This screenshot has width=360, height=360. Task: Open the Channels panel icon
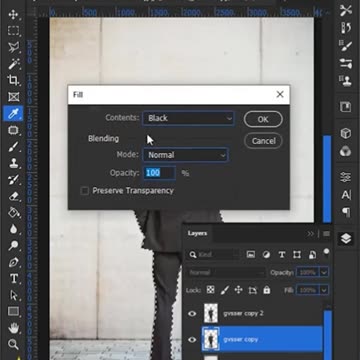[x=346, y=151]
